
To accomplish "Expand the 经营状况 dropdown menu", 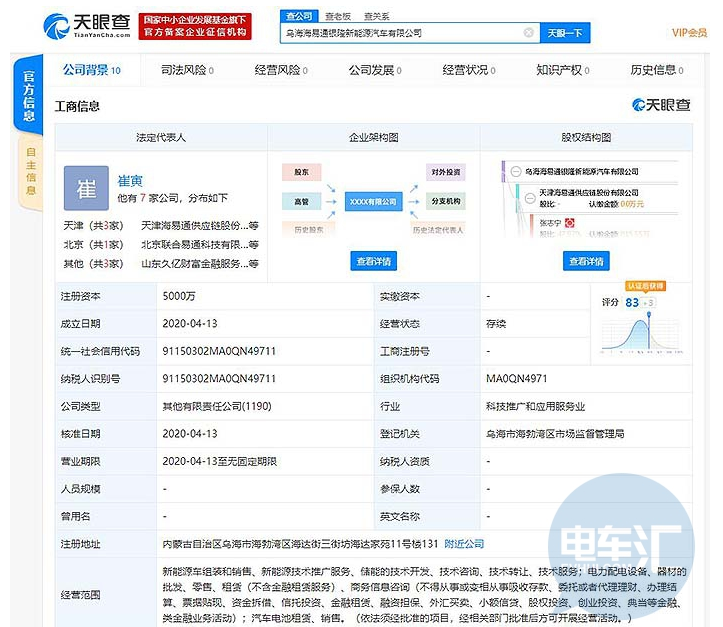I will [468, 70].
